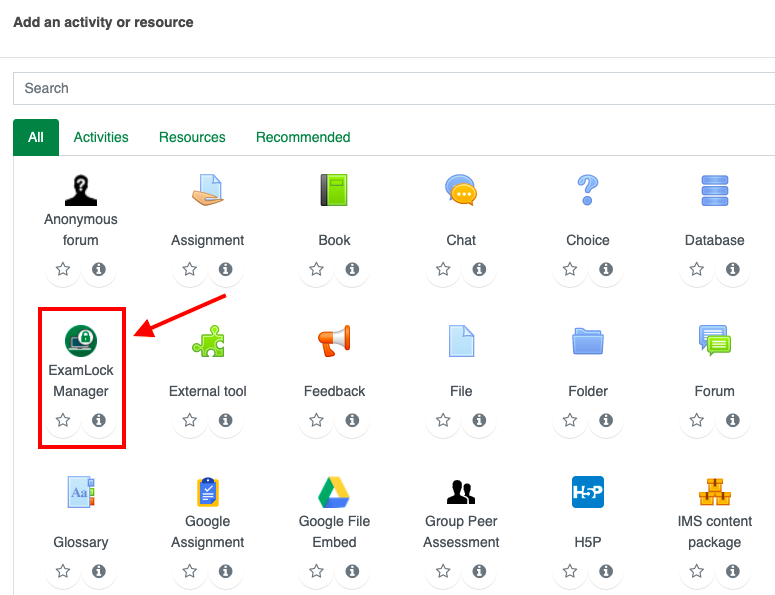Open information about Folder resource
This screenshot has height=595, width=775.
click(606, 421)
